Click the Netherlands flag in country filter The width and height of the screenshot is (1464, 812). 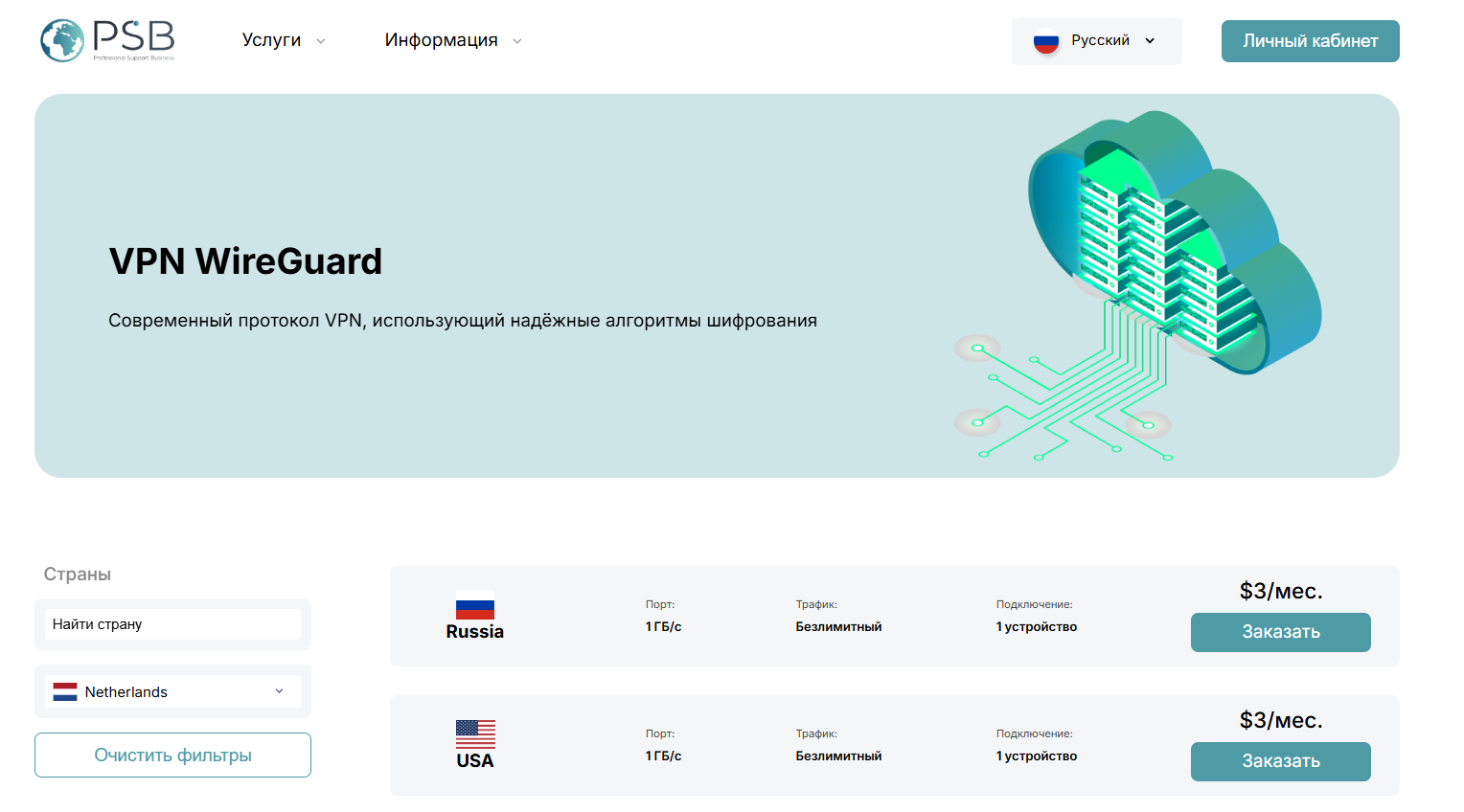(x=65, y=691)
